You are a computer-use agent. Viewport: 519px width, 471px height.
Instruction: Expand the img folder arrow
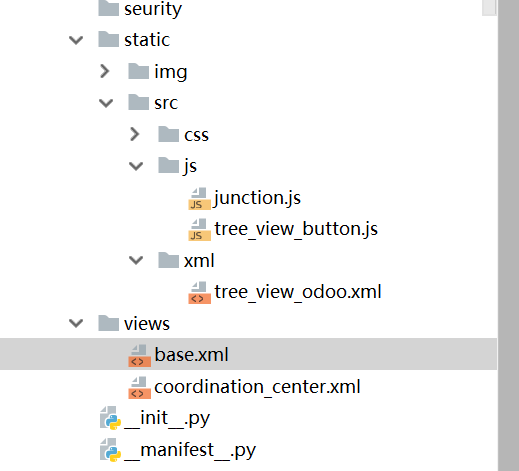point(105,71)
